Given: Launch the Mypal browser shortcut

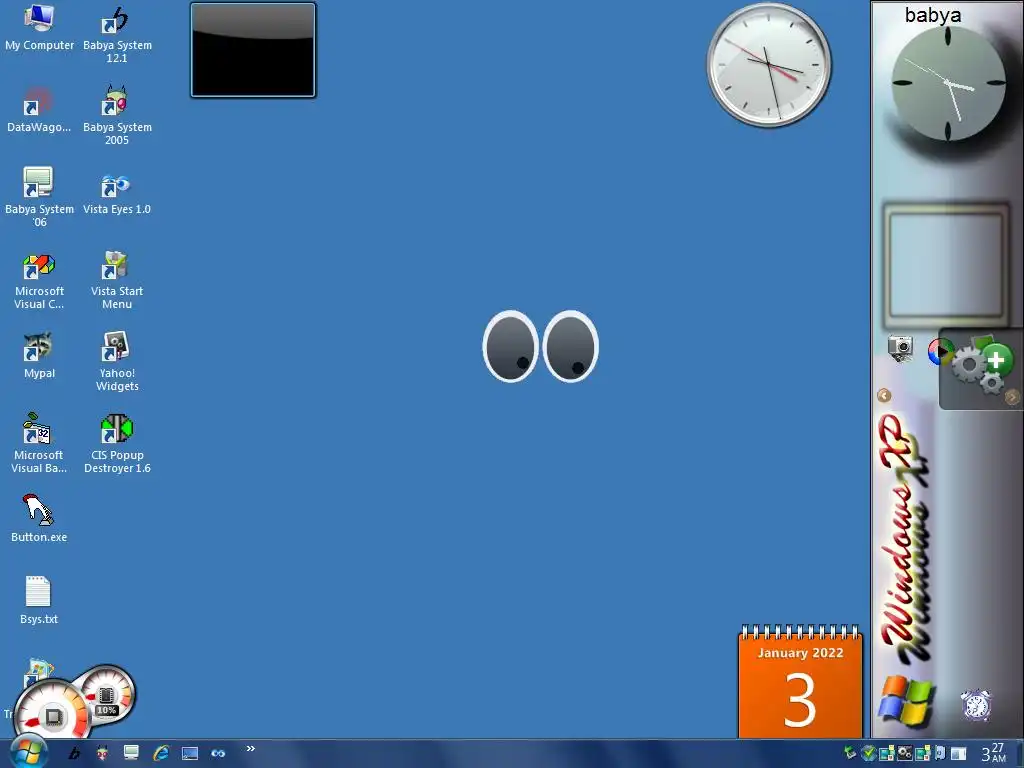Looking at the screenshot, I should click(39, 357).
